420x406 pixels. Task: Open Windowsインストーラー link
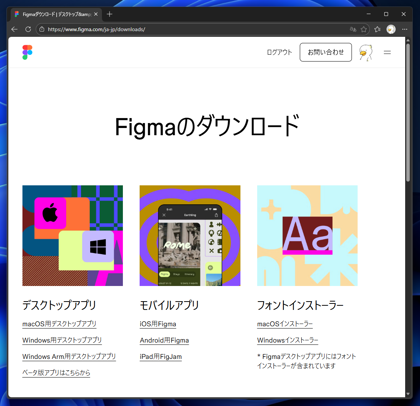tap(287, 340)
